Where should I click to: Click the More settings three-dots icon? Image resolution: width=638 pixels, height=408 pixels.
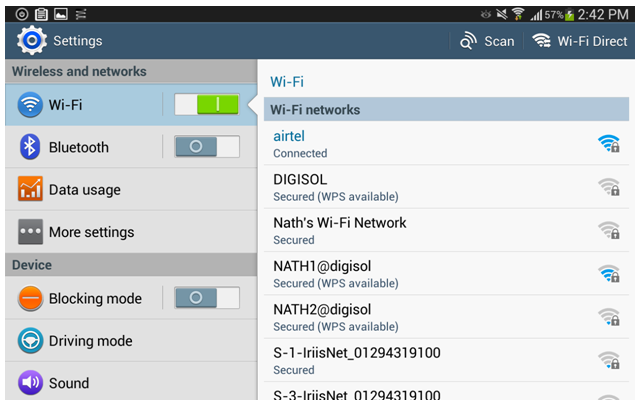click(30, 231)
